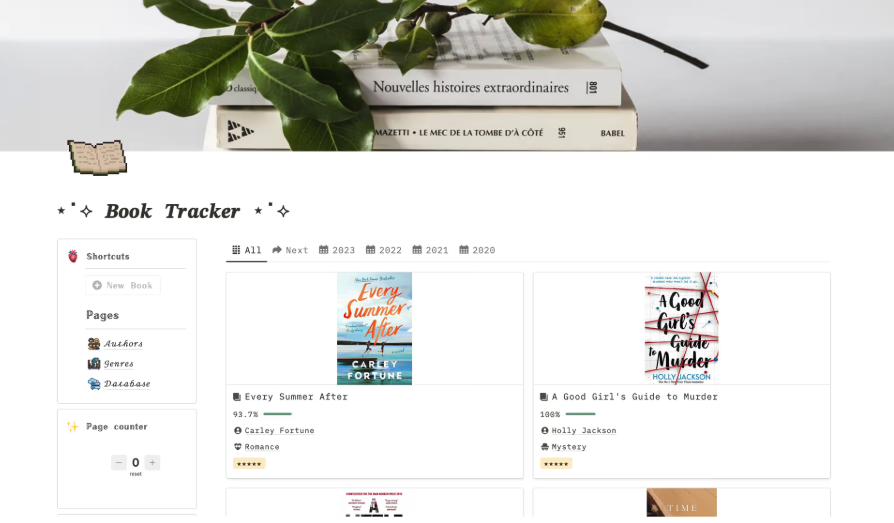This screenshot has height=523, width=894.
Task: Click the Database page icon
Action: click(x=94, y=383)
